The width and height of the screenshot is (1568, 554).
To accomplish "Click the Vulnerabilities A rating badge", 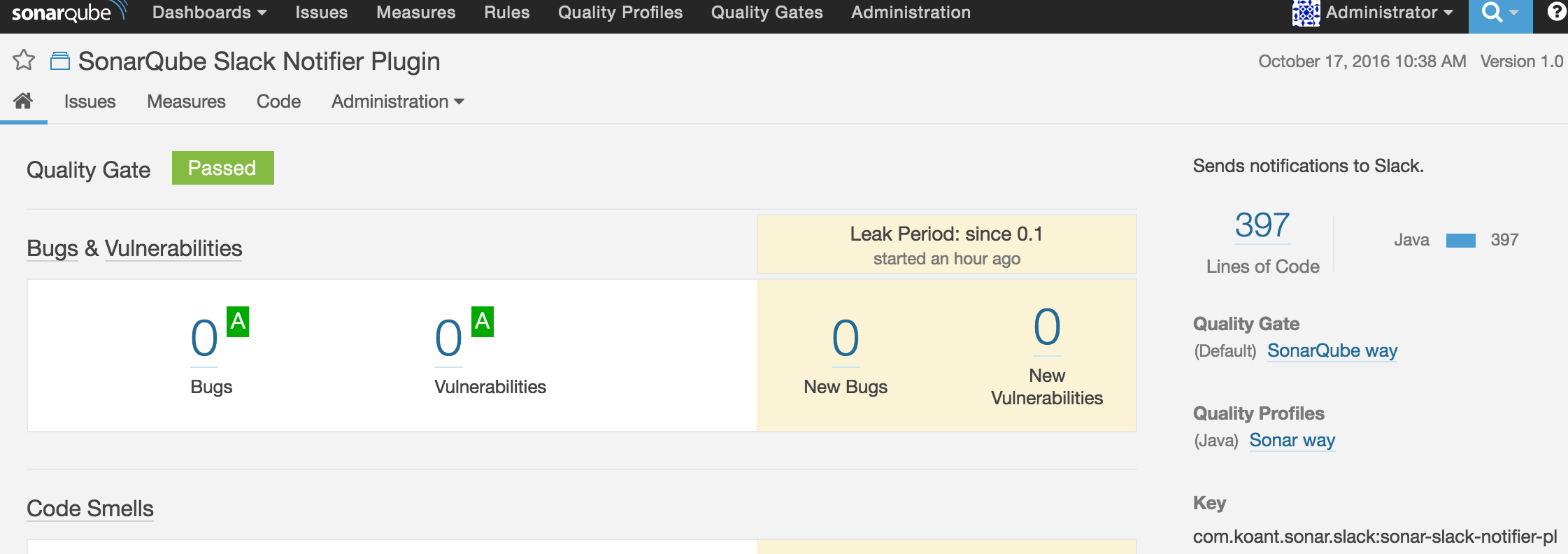I will [x=483, y=322].
